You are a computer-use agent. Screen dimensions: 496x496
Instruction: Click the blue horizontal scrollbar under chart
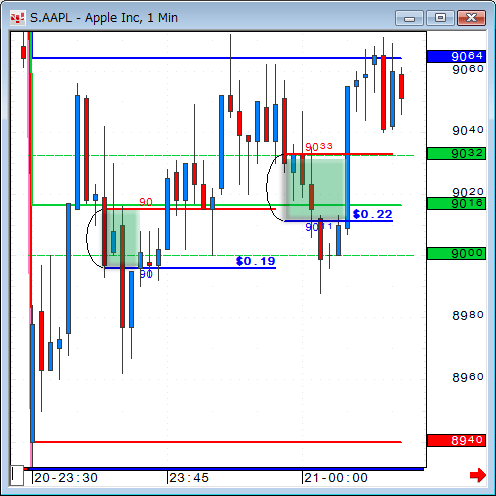pyautogui.click(x=225, y=469)
